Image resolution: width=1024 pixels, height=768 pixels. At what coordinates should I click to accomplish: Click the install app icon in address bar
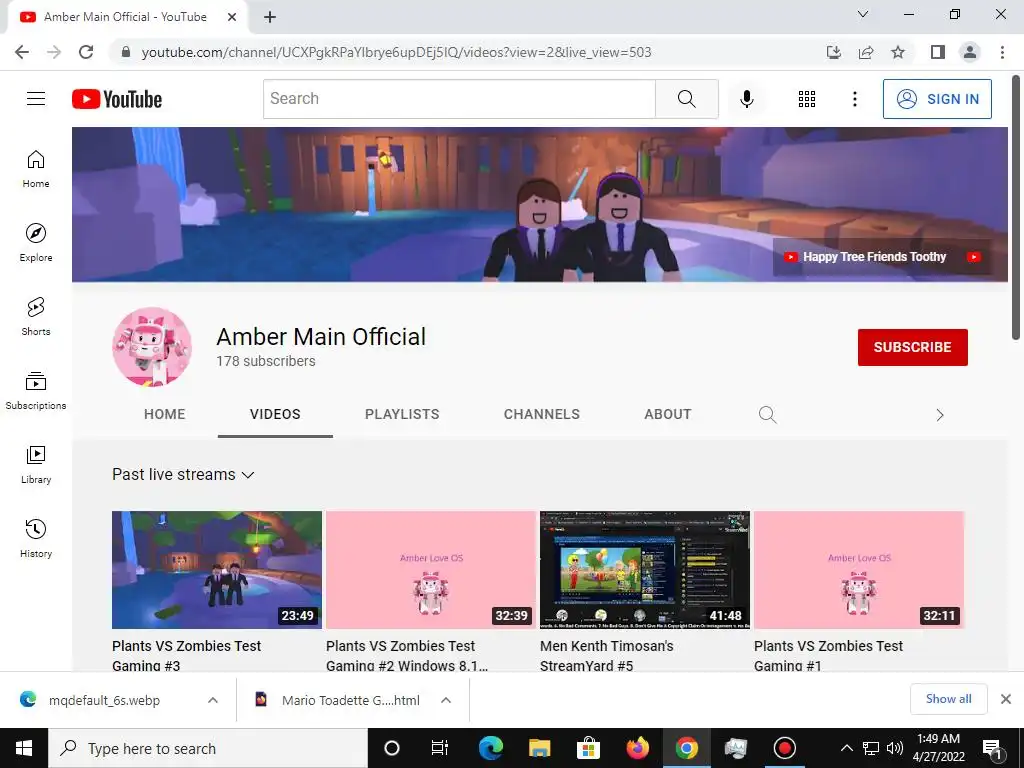pos(834,52)
